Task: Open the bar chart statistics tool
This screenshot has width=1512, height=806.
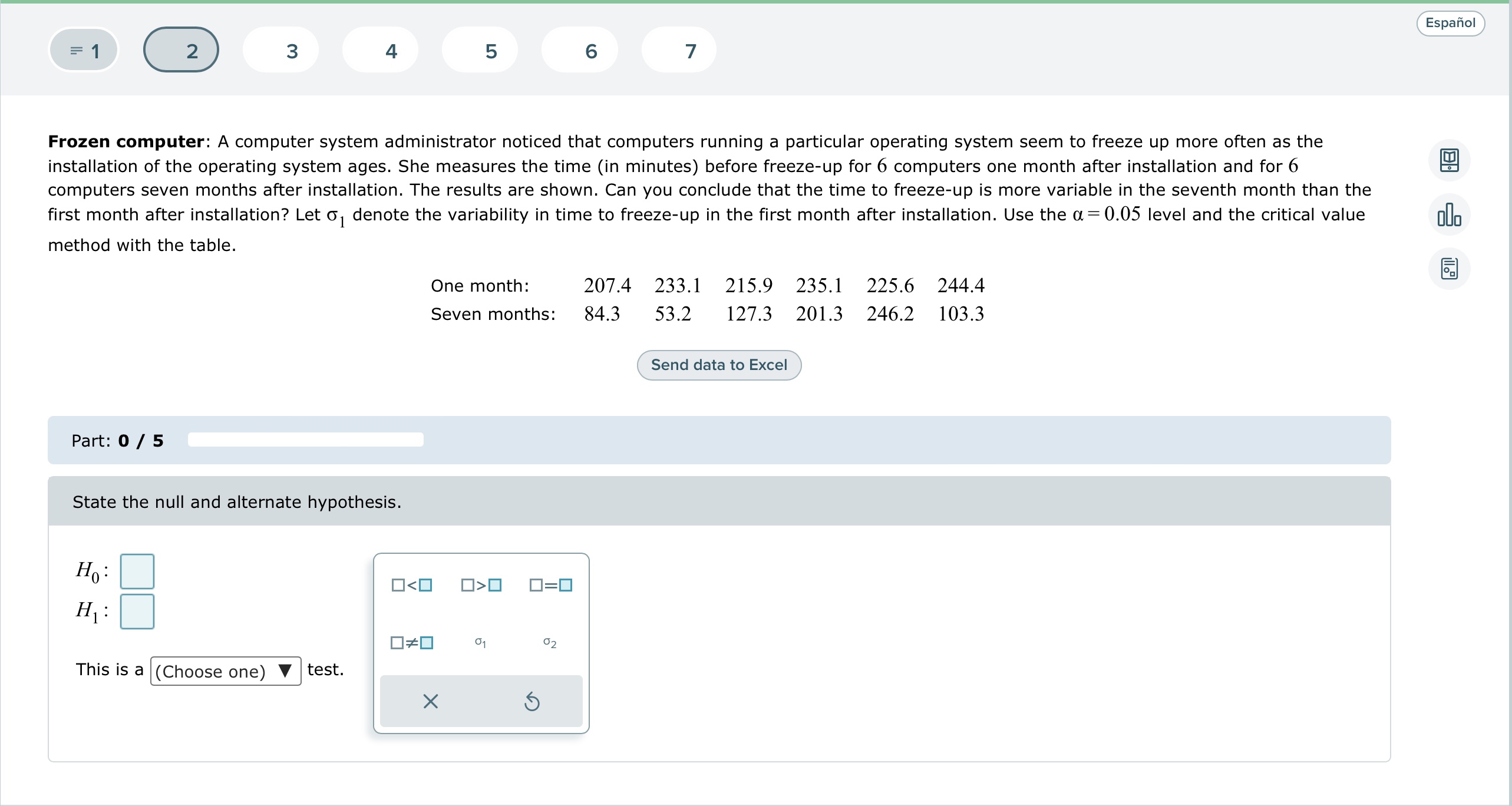Action: pyautogui.click(x=1449, y=214)
